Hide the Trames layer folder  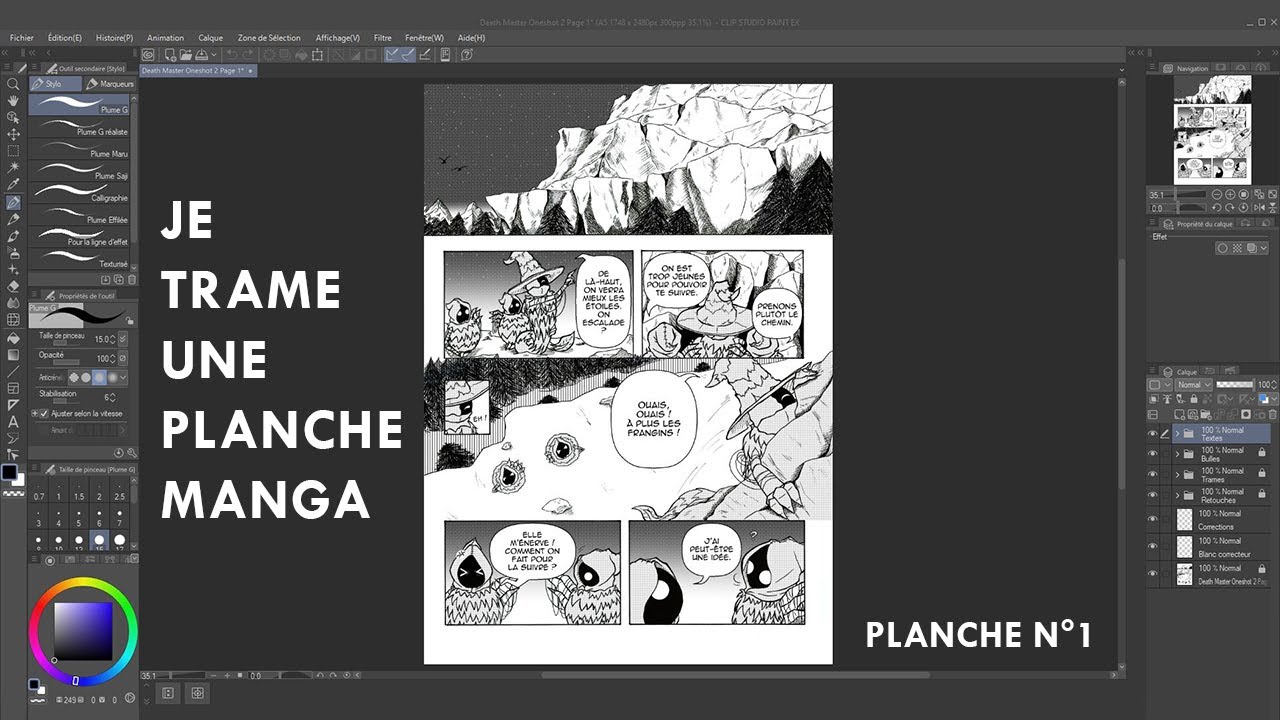pos(1153,475)
